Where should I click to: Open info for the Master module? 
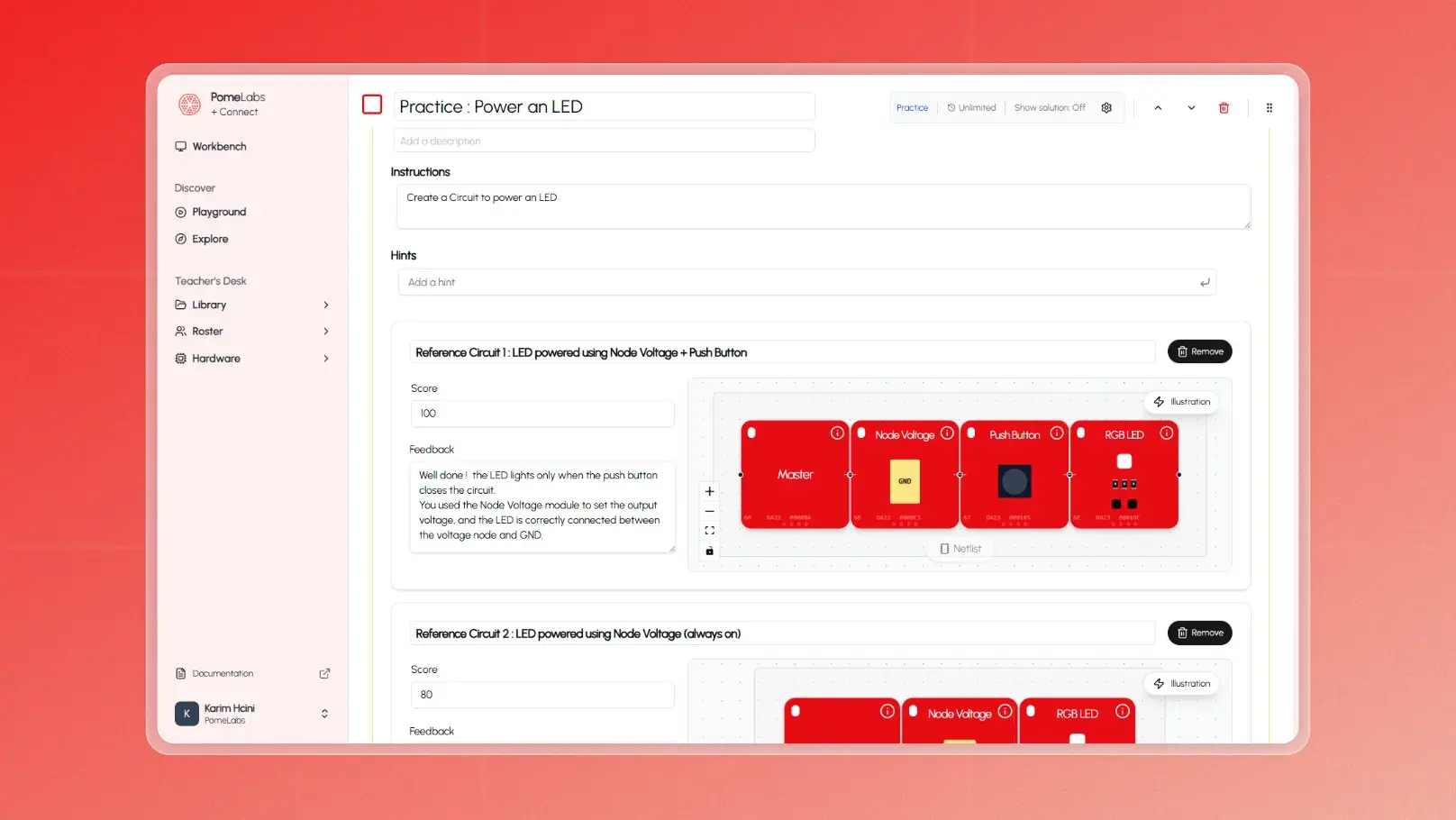[837, 433]
